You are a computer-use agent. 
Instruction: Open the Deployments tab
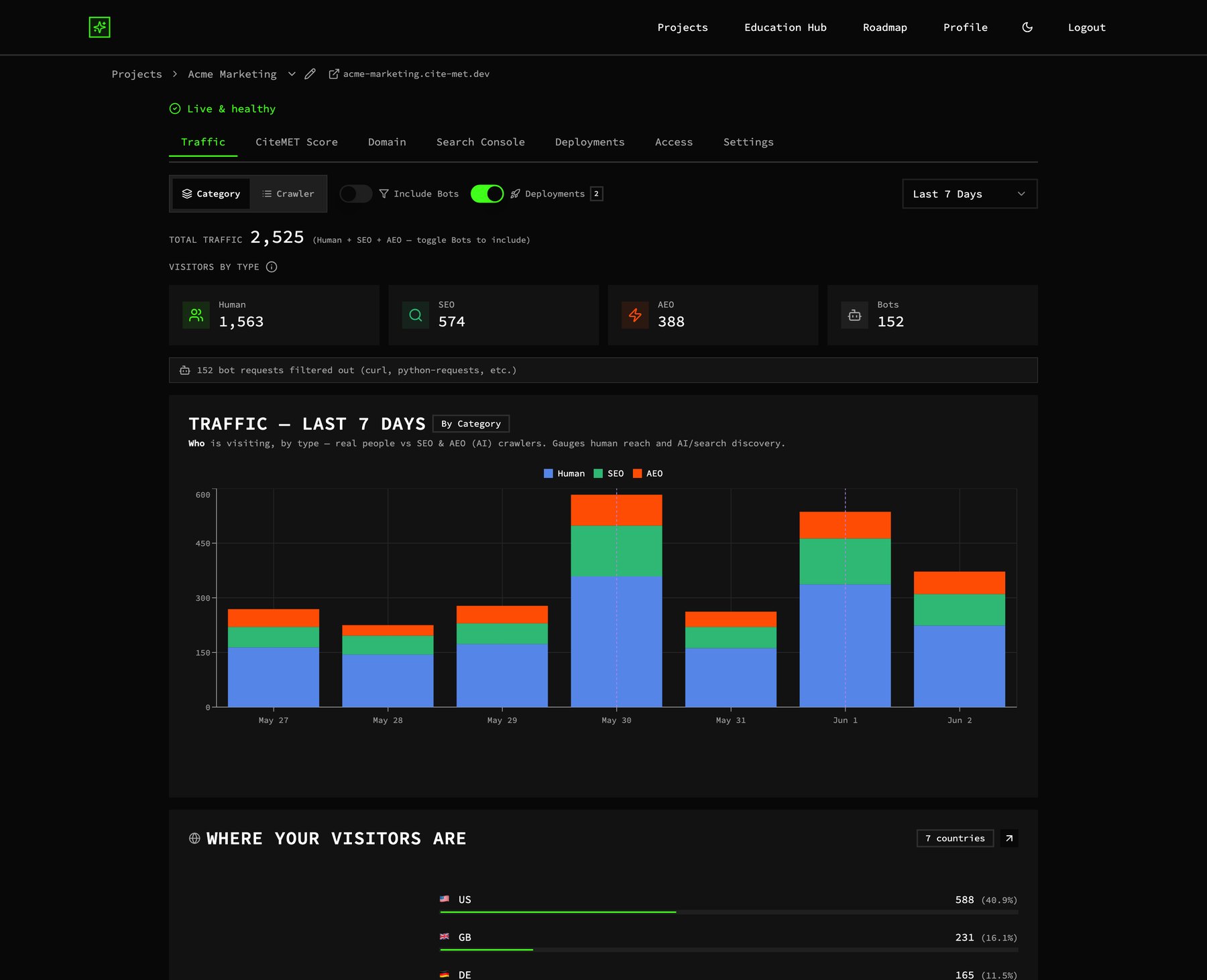(x=590, y=142)
